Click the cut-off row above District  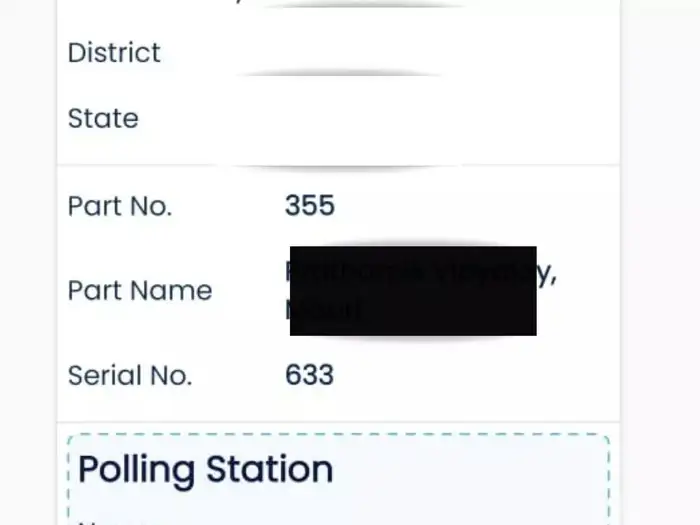[x=340, y=4]
